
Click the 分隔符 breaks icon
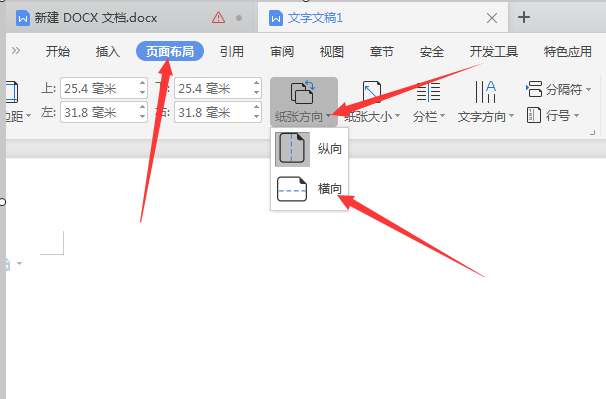(x=534, y=89)
